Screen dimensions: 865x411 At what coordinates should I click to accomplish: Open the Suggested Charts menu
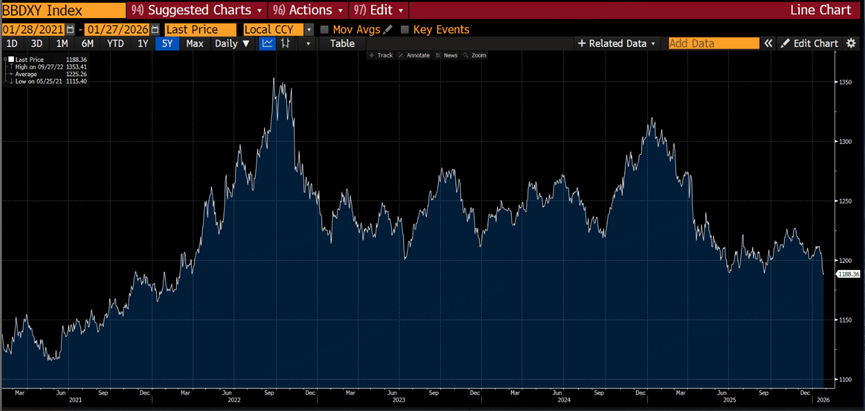(197, 10)
